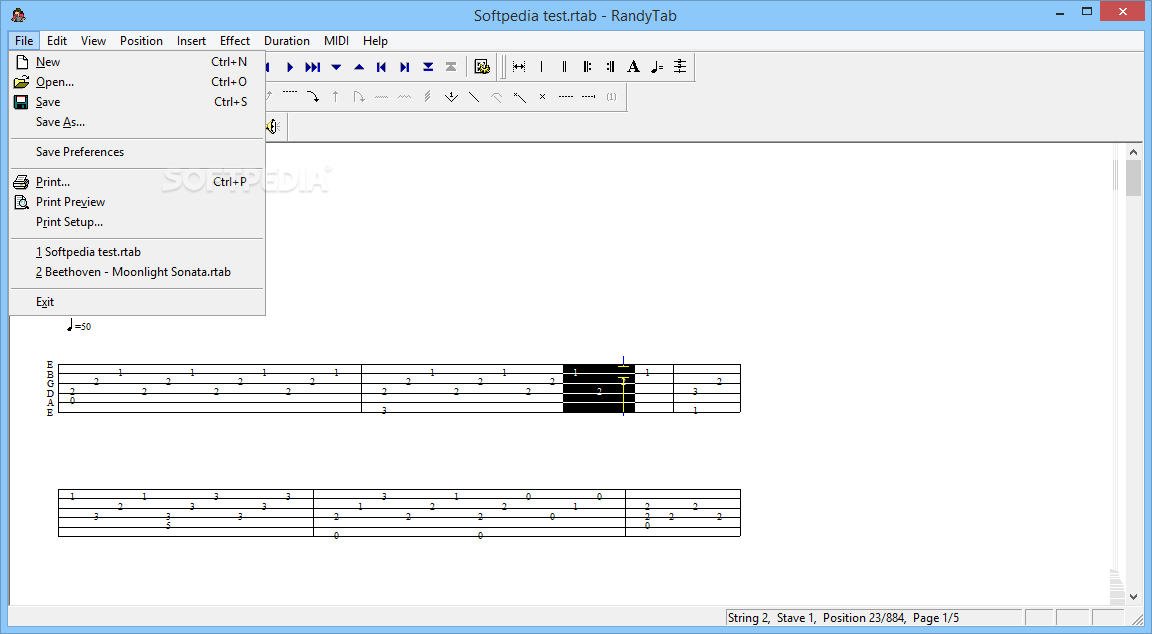This screenshot has height=634, width=1152.
Task: Click the status bar position text
Action: (843, 618)
